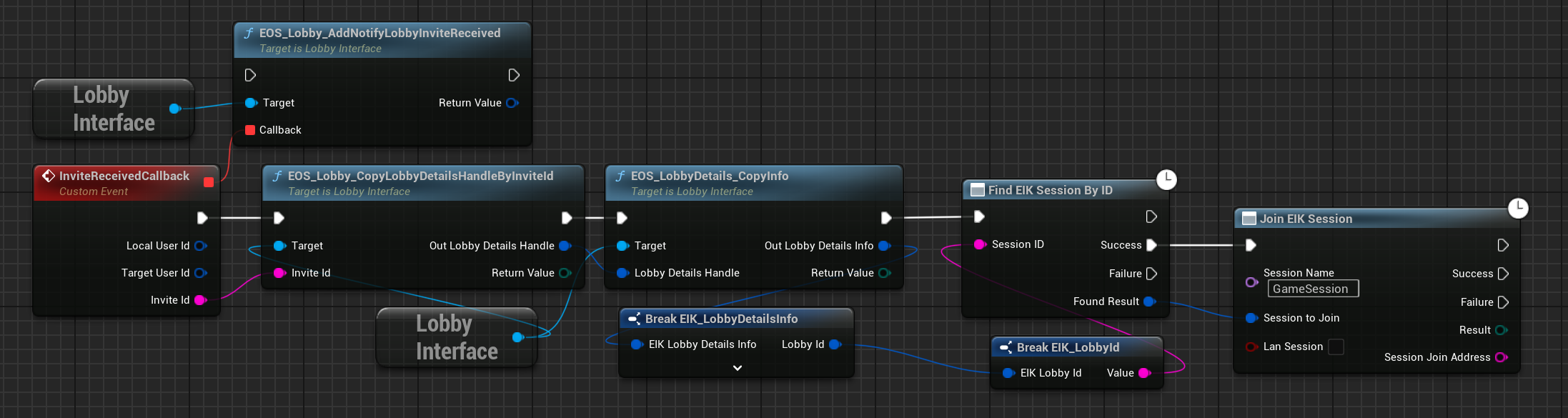The image size is (1568, 418).
Task: Click the Session Name text field
Action: click(1313, 289)
